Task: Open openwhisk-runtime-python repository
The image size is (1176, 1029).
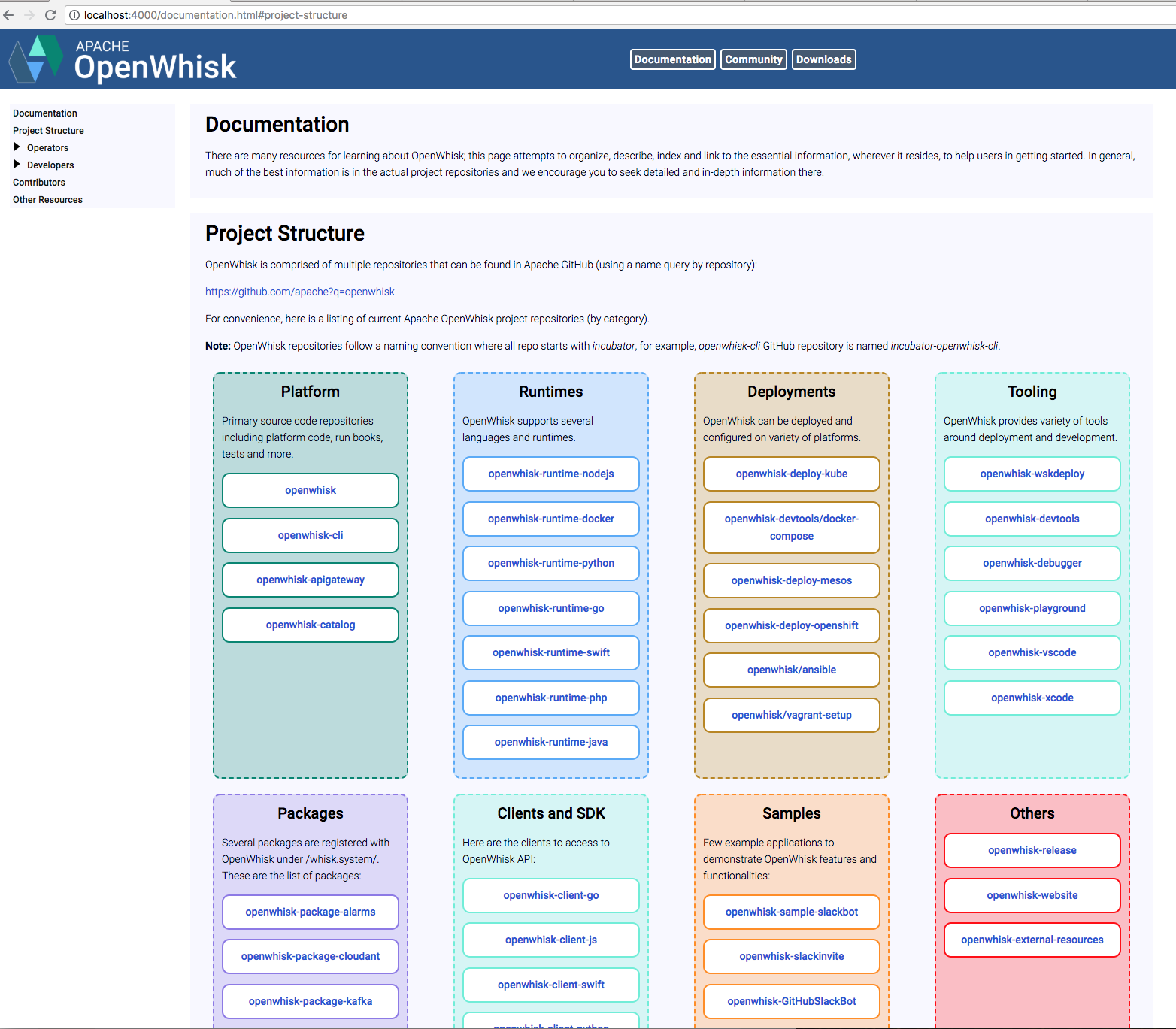Action: [551, 563]
